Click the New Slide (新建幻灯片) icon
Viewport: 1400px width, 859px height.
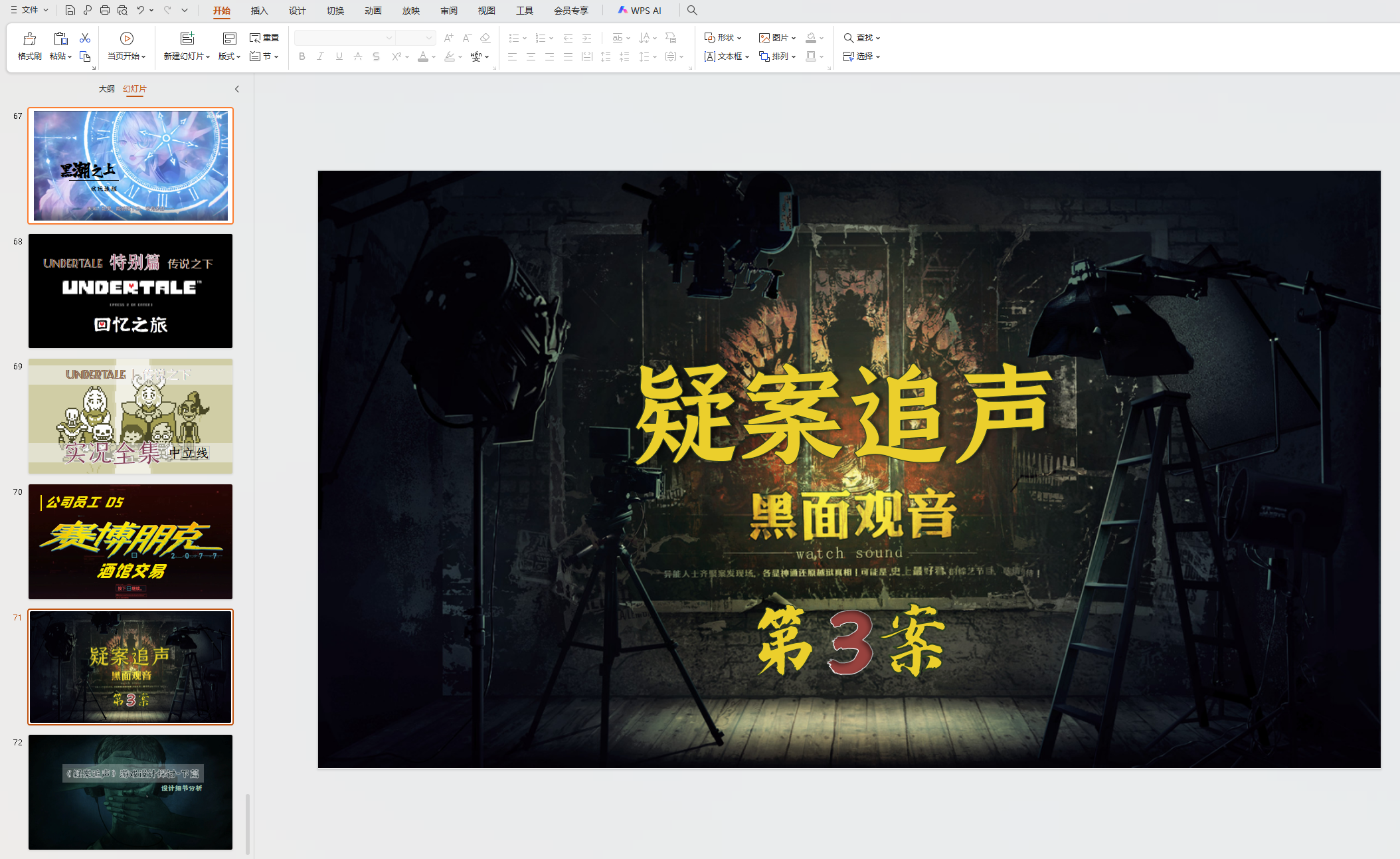(187, 39)
